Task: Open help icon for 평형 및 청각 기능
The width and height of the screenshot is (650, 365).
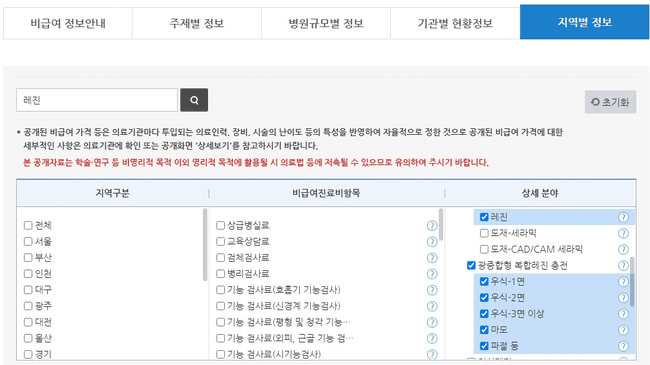Action: tap(432, 322)
